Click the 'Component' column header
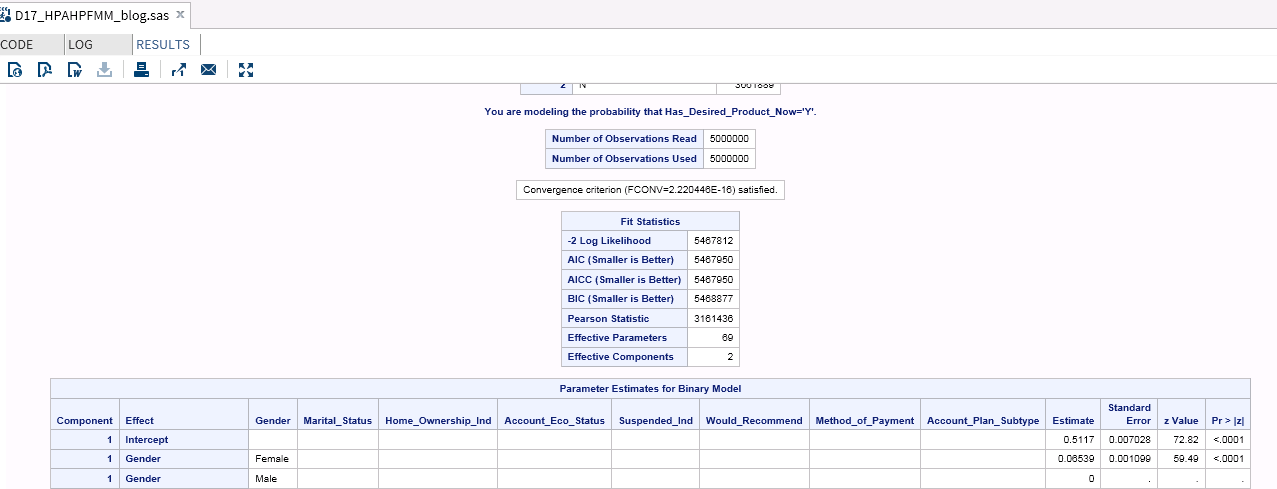The width and height of the screenshot is (1277, 489). pyautogui.click(x=84, y=420)
